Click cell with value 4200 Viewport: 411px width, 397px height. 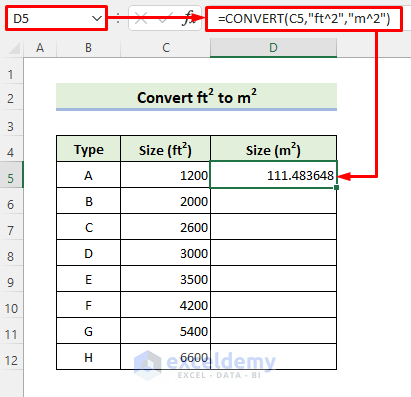click(x=165, y=305)
